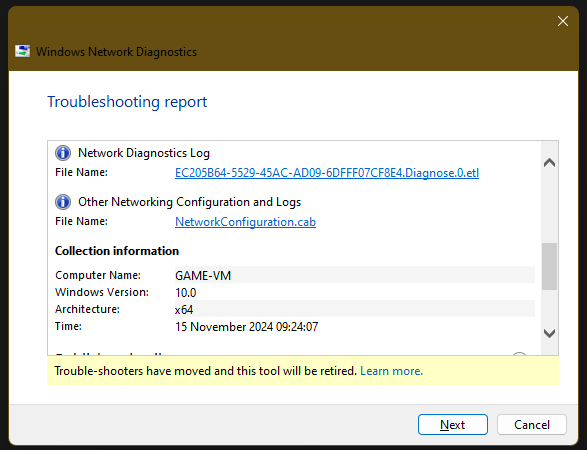Select the Windows Version value 10.0
Screen dimensions: 587x450
pyautogui.click(x=185, y=292)
